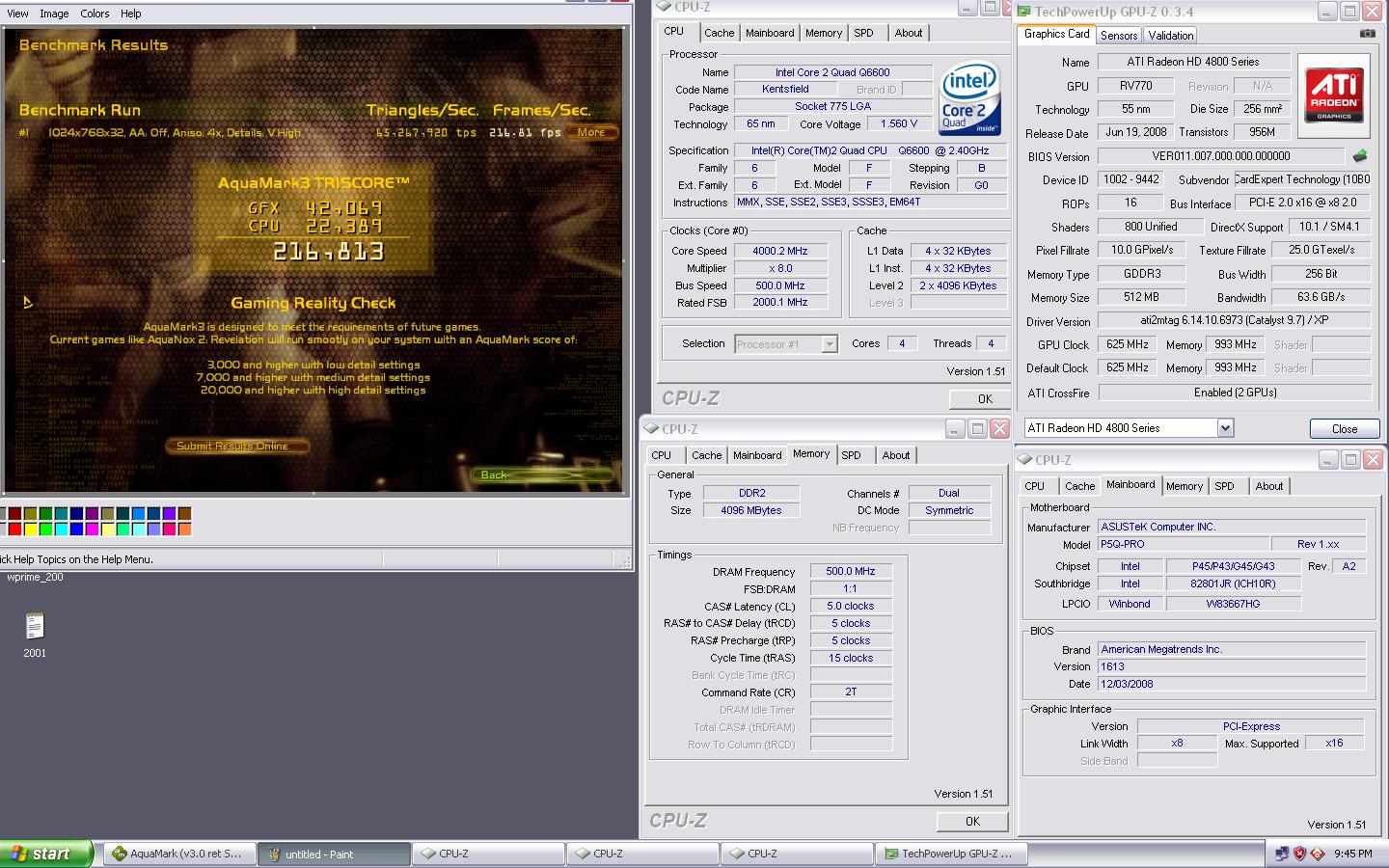
Task: Click the ATI CrossFire Enabled (2 GPUs) field
Action: point(1235,393)
